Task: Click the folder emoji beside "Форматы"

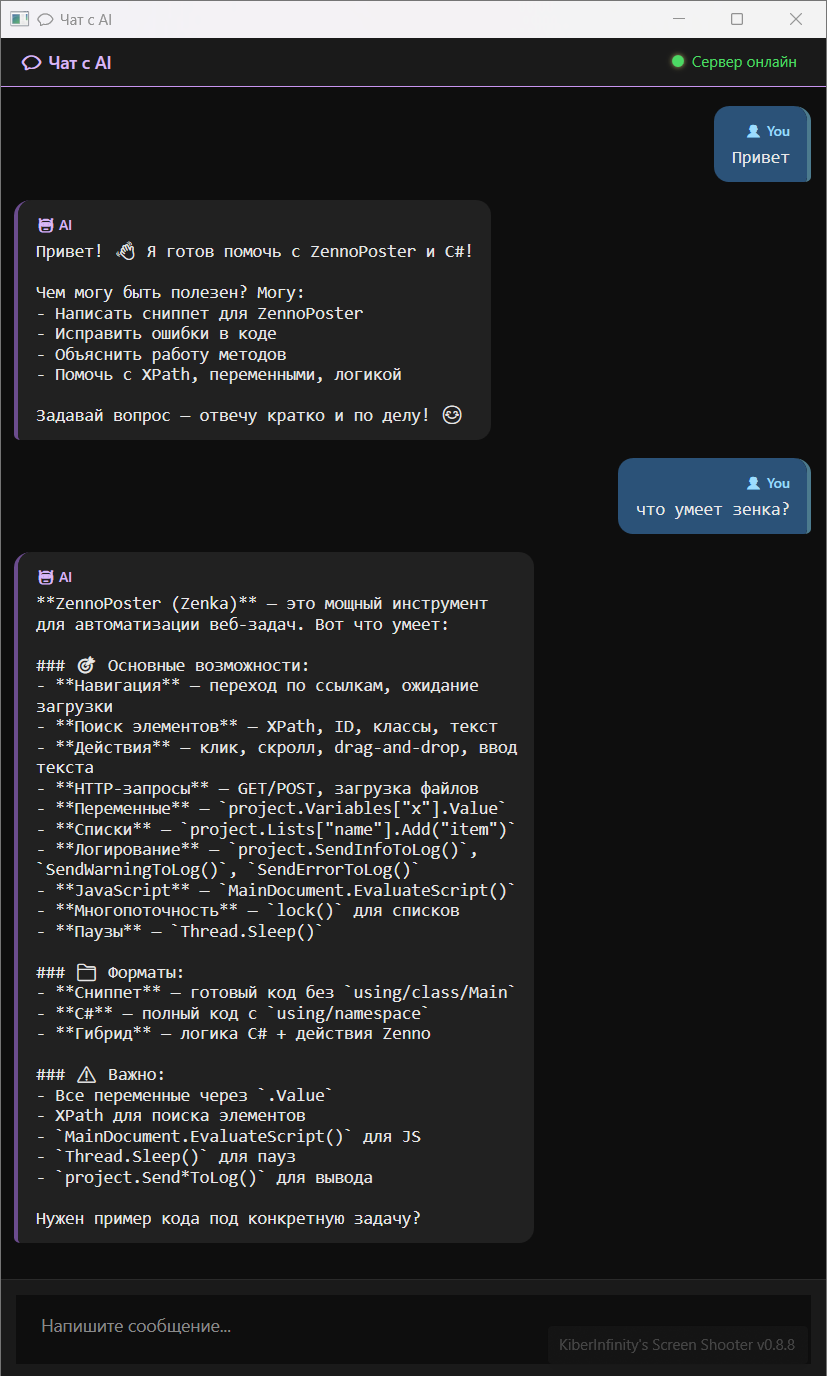Action: 86,972
